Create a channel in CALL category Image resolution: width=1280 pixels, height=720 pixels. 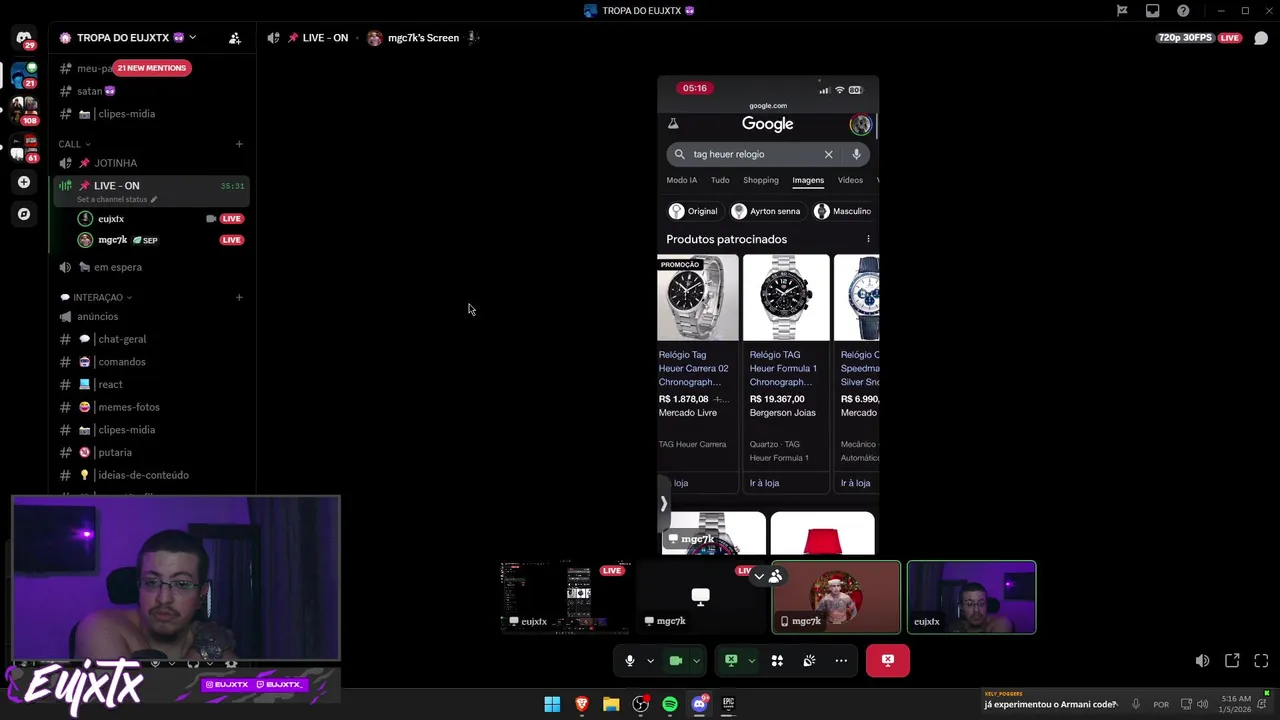[239, 144]
